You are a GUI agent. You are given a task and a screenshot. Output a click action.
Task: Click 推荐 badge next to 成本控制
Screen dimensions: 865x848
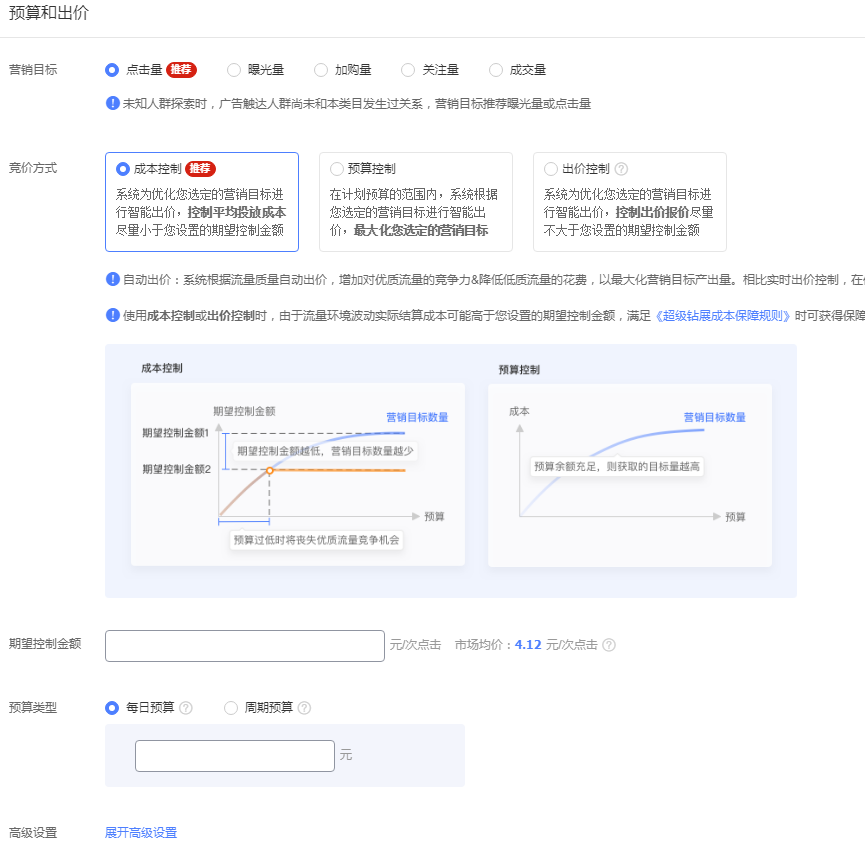click(x=200, y=168)
